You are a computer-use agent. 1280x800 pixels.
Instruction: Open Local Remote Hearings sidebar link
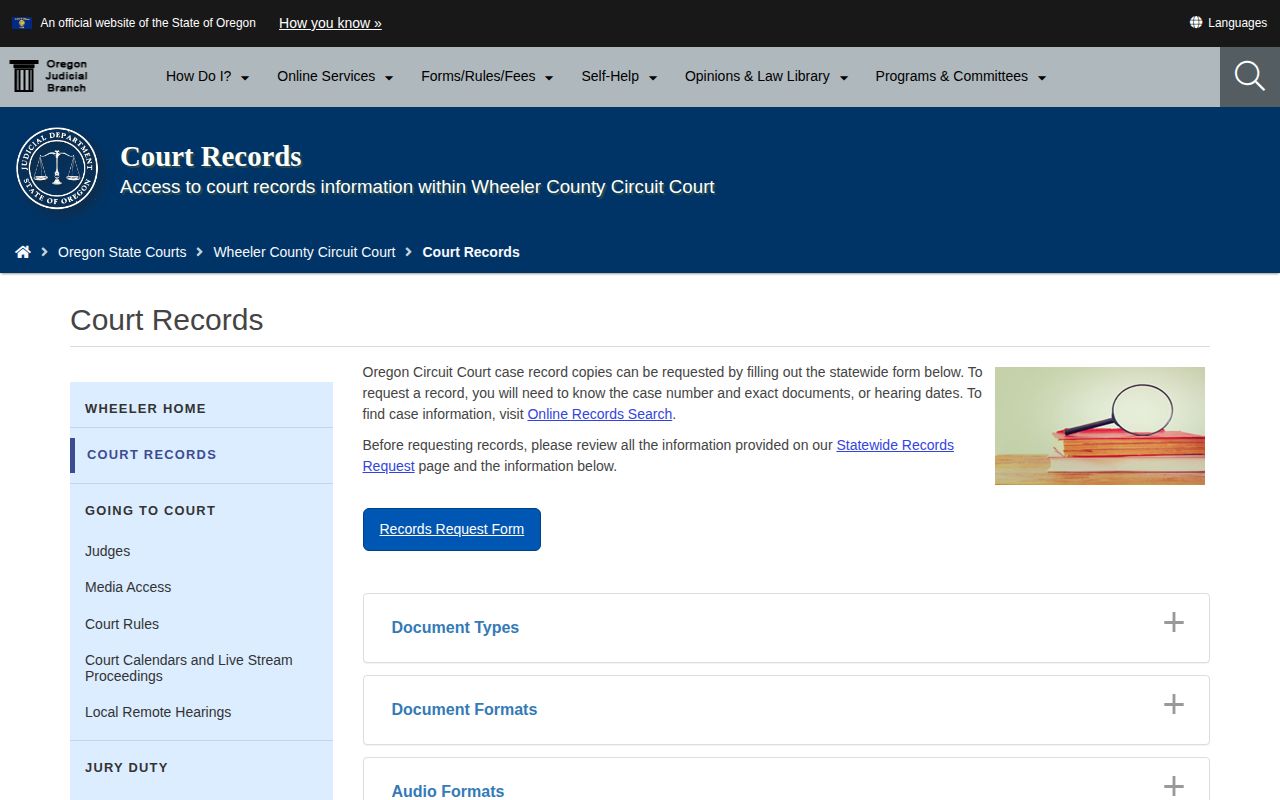158,712
